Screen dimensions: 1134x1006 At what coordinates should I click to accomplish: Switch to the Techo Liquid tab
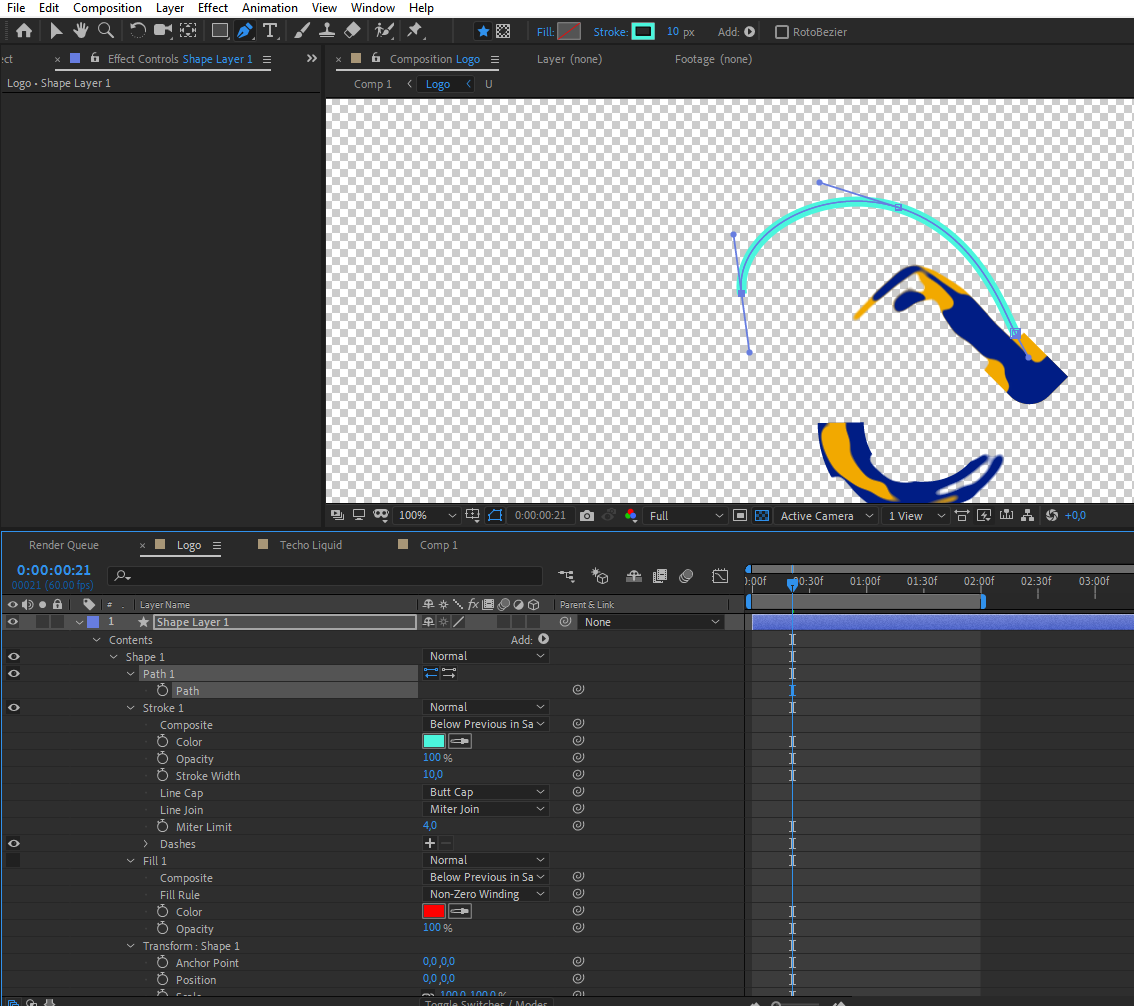pos(310,545)
